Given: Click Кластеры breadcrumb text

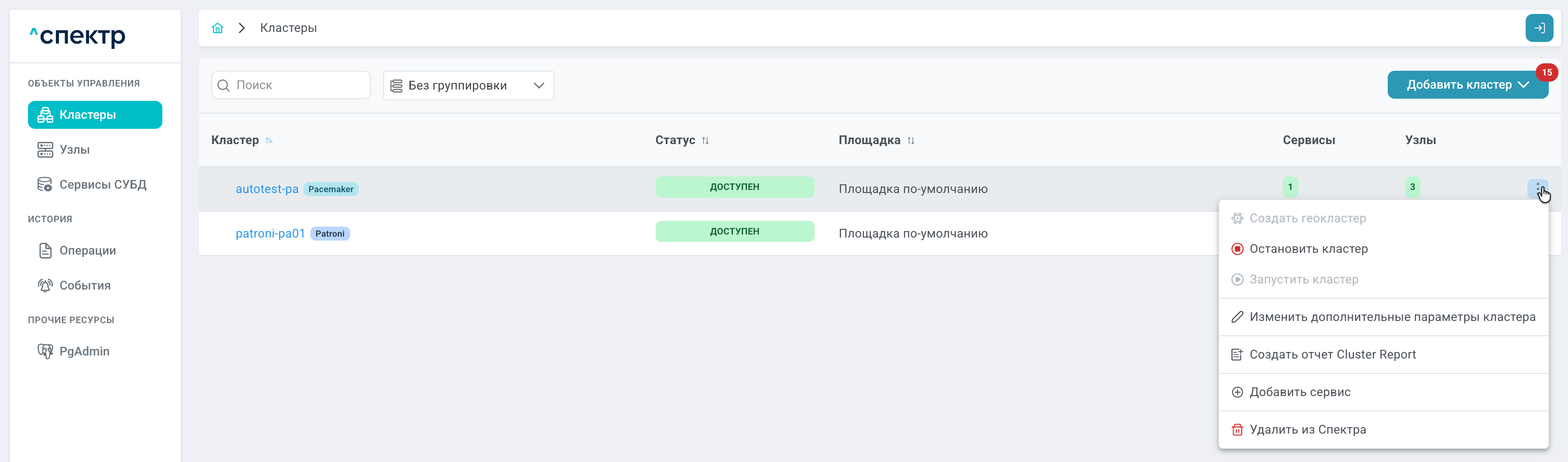Looking at the screenshot, I should tap(289, 28).
